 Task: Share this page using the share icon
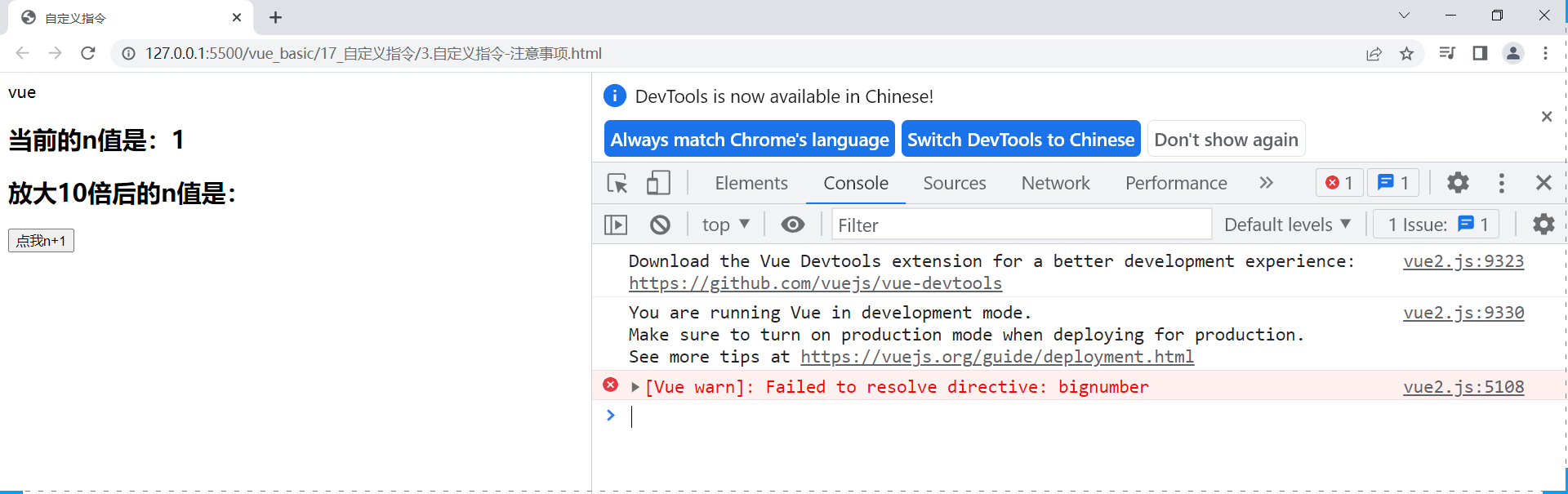pyautogui.click(x=1374, y=54)
